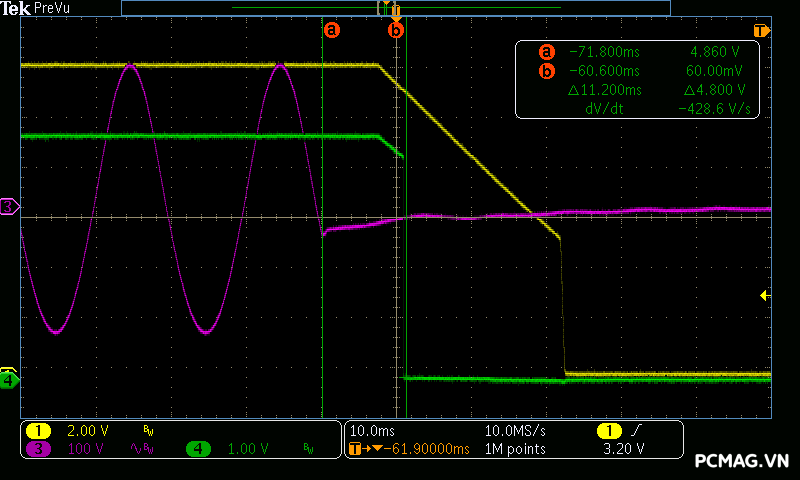Click cursor 'b' marker on the waveform
800x480 pixels.
(x=397, y=31)
